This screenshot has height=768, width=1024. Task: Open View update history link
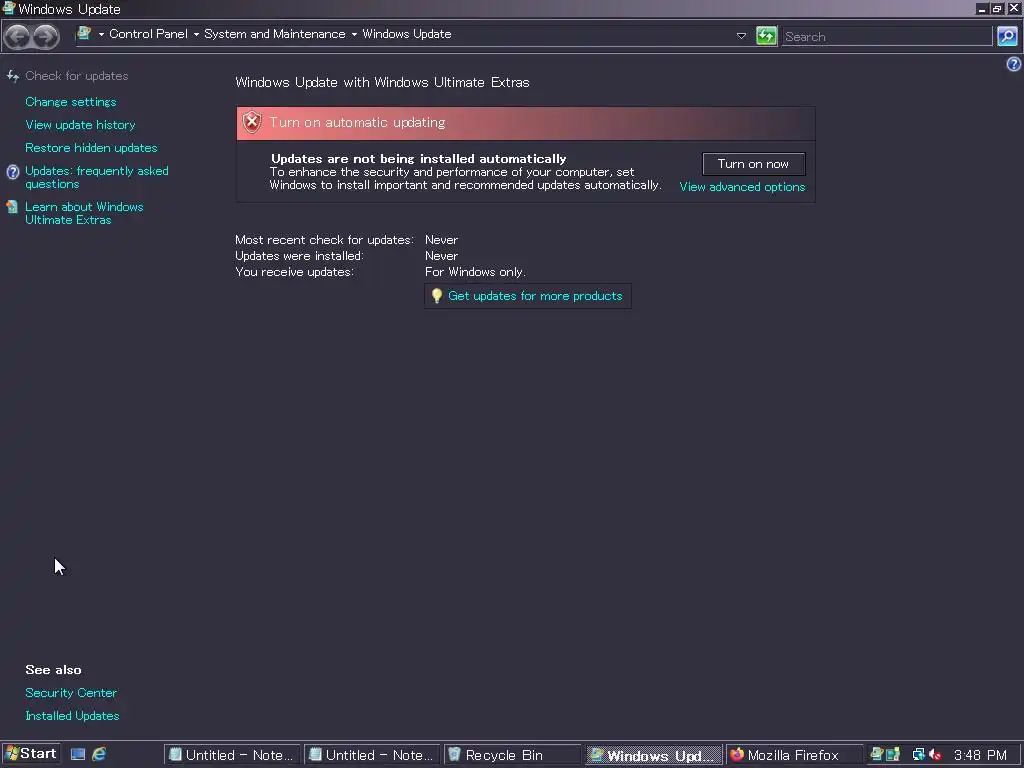click(x=80, y=125)
